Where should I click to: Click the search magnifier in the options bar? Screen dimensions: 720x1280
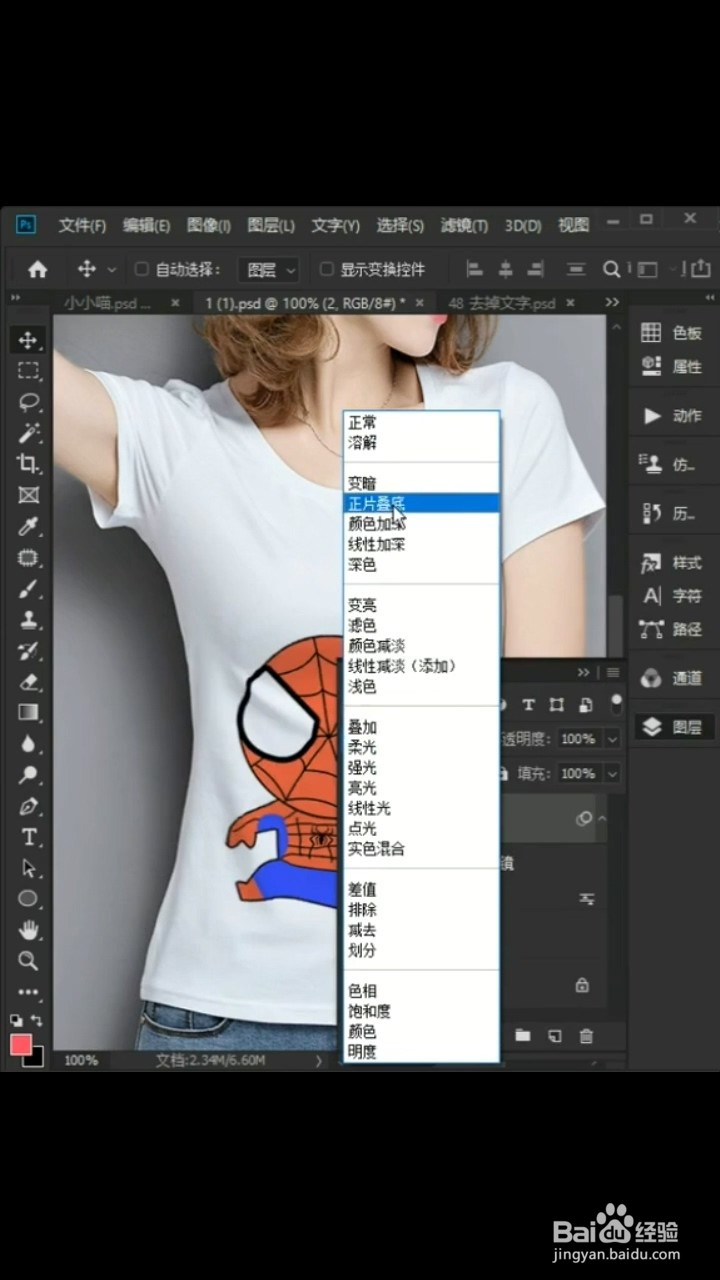(x=611, y=269)
